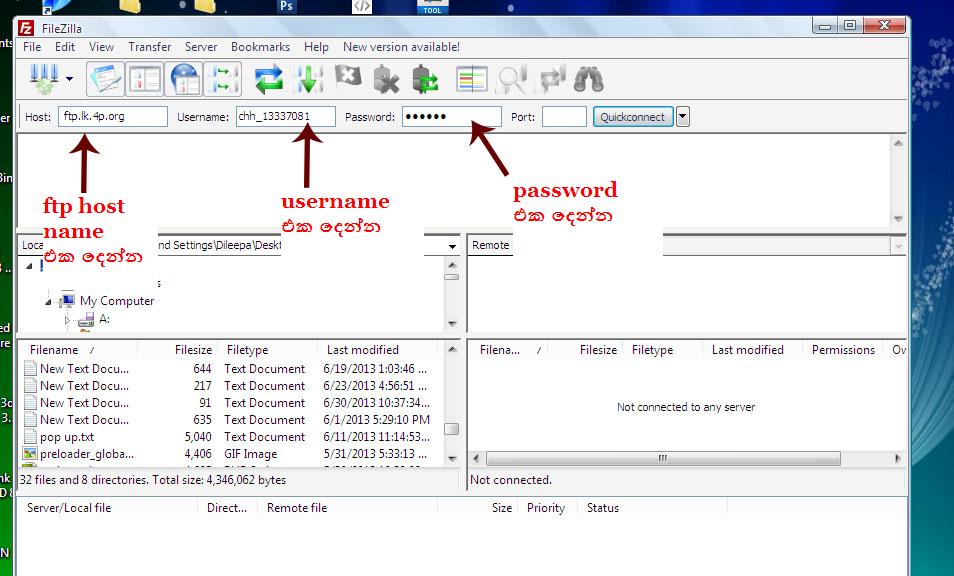
Task: Click New version available! menu
Action: (x=401, y=47)
